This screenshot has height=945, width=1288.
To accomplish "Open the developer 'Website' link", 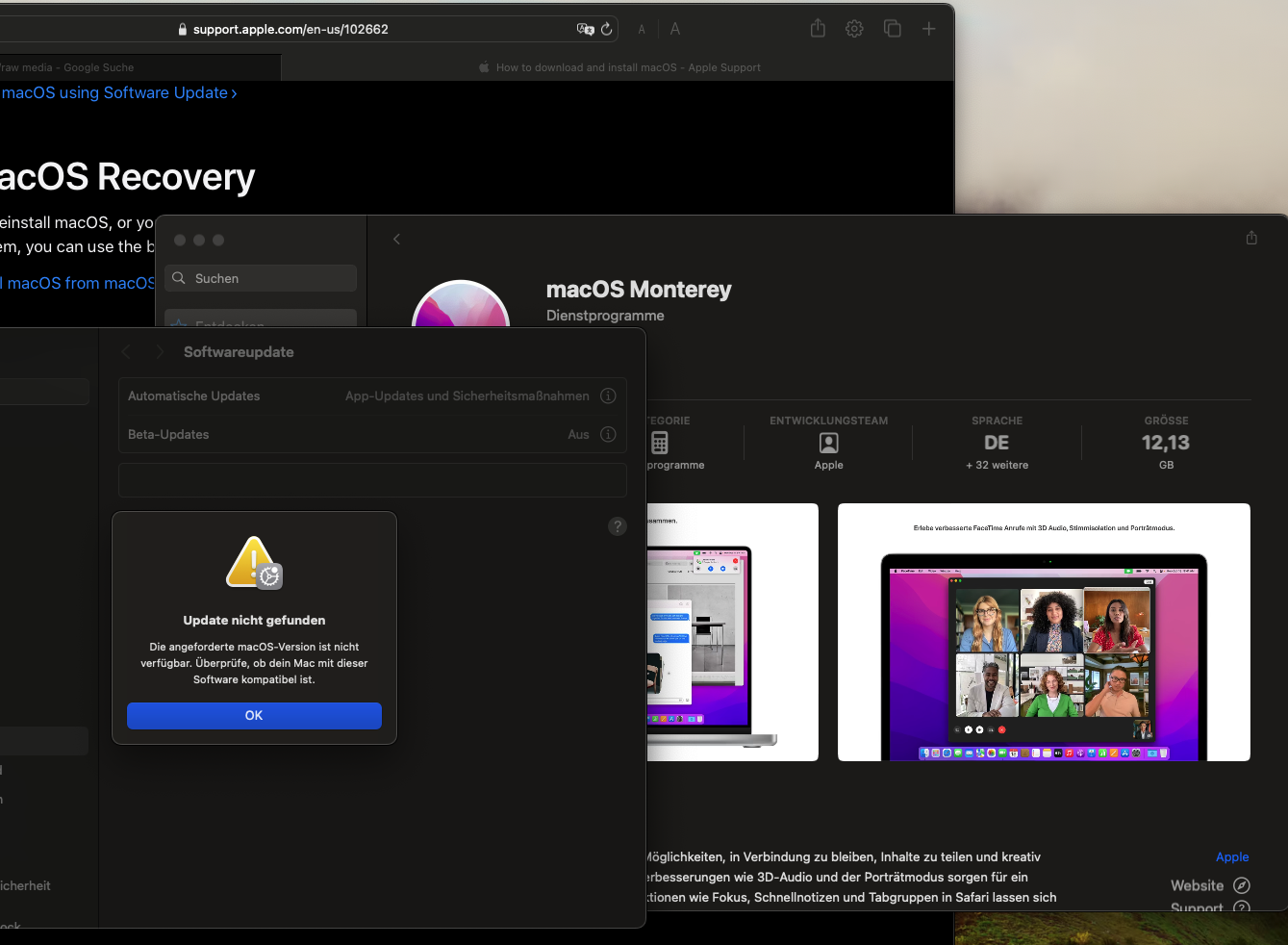I will point(1210,885).
